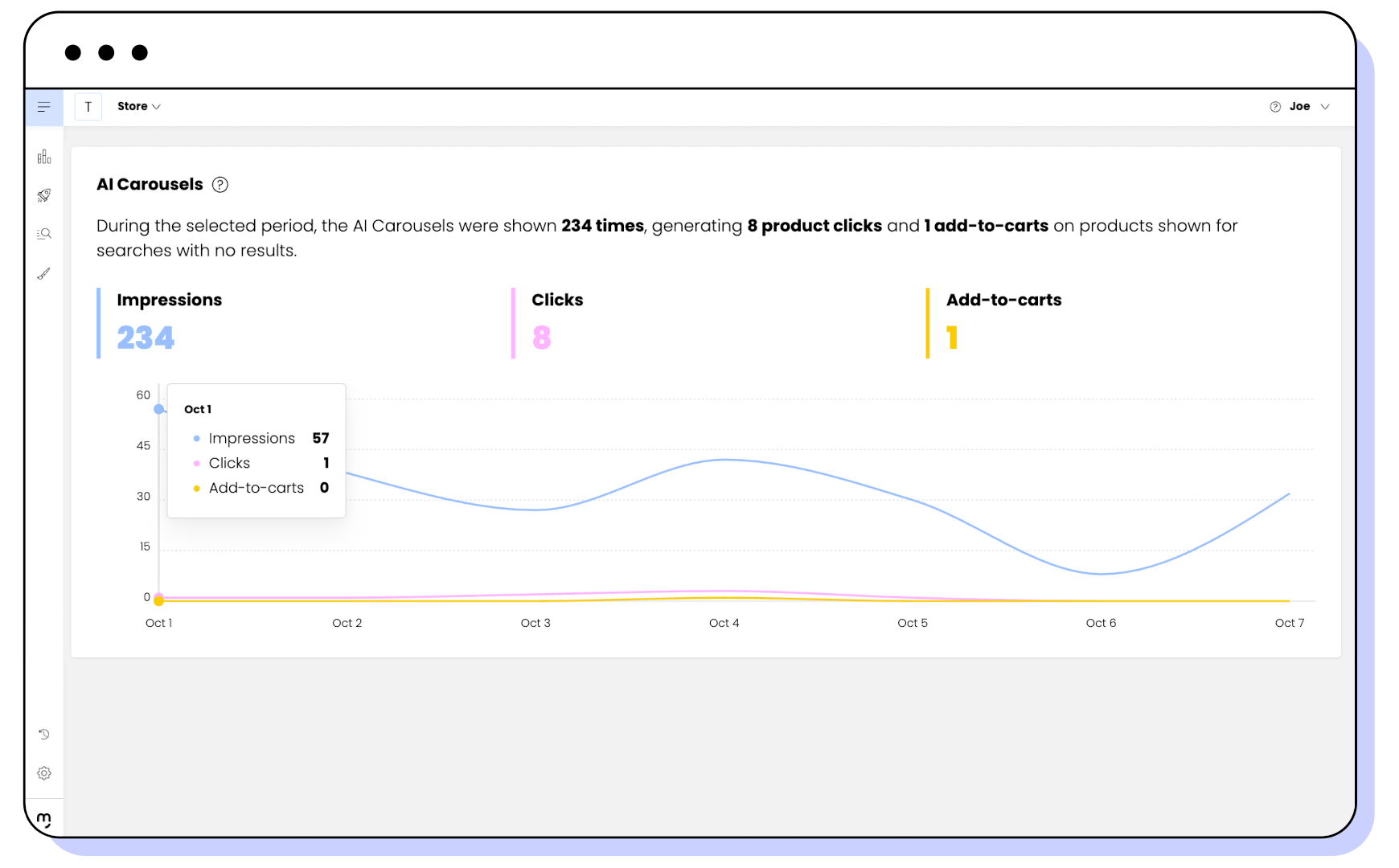The width and height of the screenshot is (1399, 868).
Task: Click the Oct 6 axis label
Action: (1102, 623)
